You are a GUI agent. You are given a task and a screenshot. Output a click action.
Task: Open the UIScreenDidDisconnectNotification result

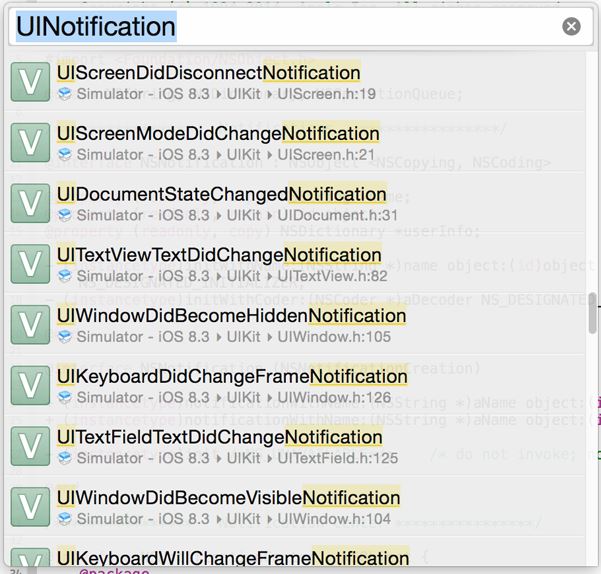click(209, 74)
